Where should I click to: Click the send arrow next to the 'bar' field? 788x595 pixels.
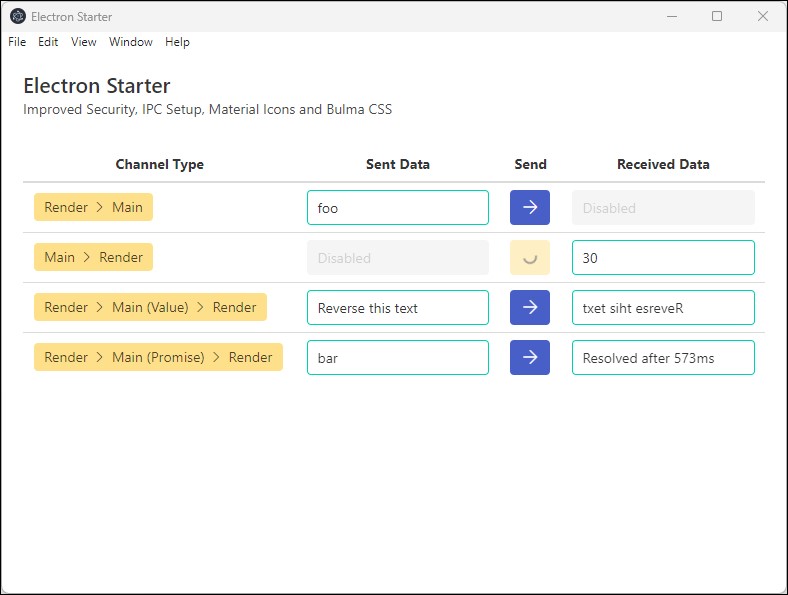pos(530,357)
